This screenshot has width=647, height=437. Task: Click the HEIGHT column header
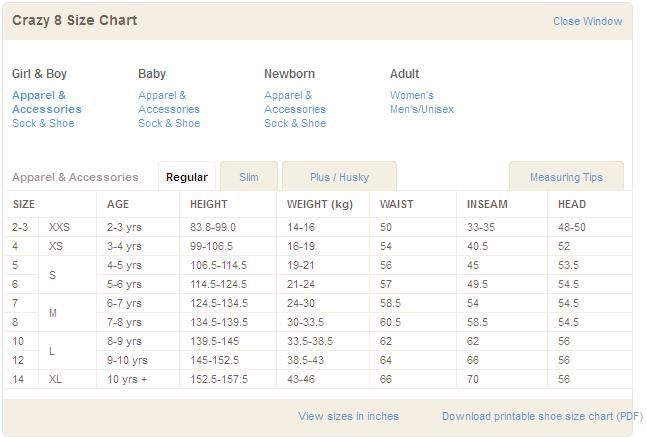[209, 204]
